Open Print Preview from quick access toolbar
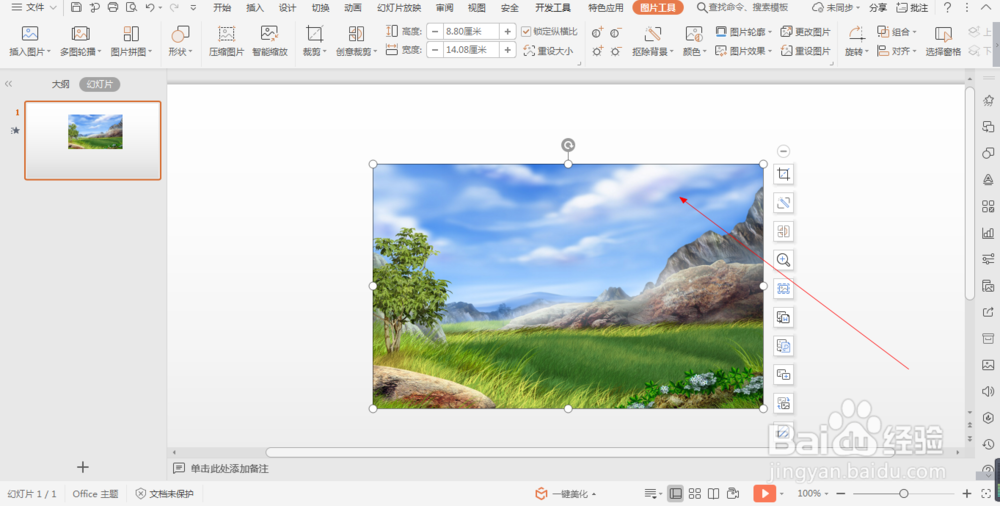1000x506 pixels. coord(131,8)
